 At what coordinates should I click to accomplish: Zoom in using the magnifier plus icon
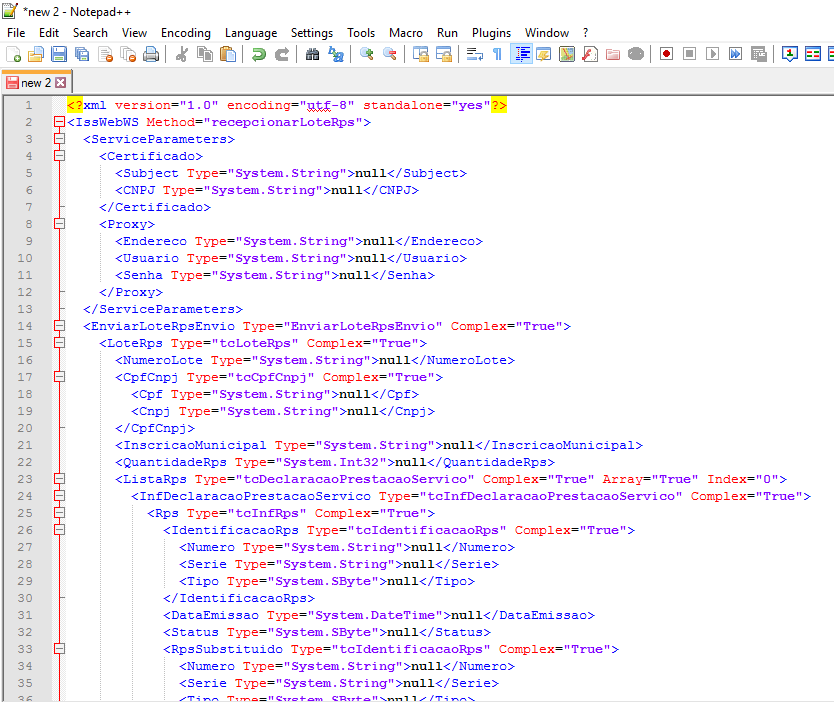pyautogui.click(x=366, y=54)
